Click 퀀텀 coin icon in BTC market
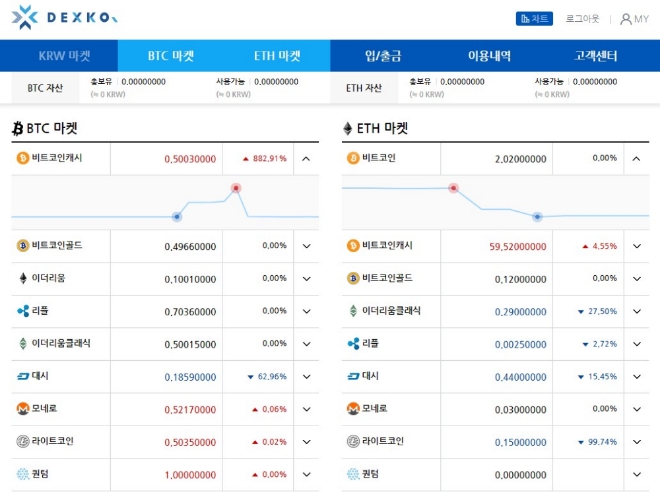The image size is (660, 504). point(23,474)
